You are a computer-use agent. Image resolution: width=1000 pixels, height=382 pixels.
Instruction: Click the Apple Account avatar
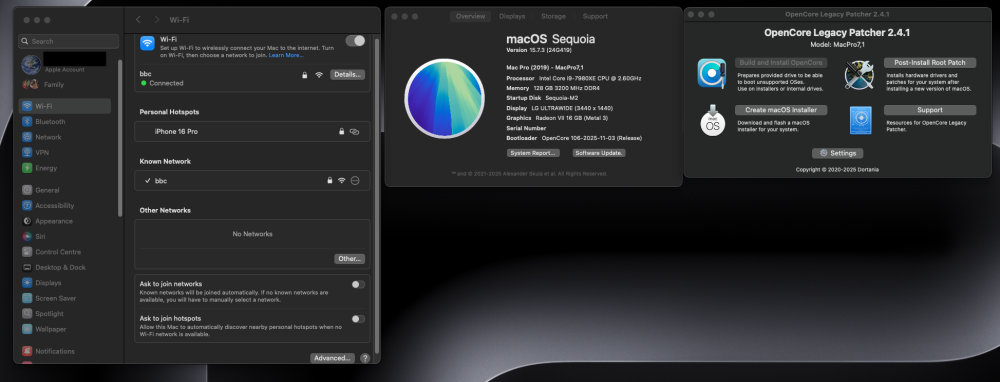31,64
